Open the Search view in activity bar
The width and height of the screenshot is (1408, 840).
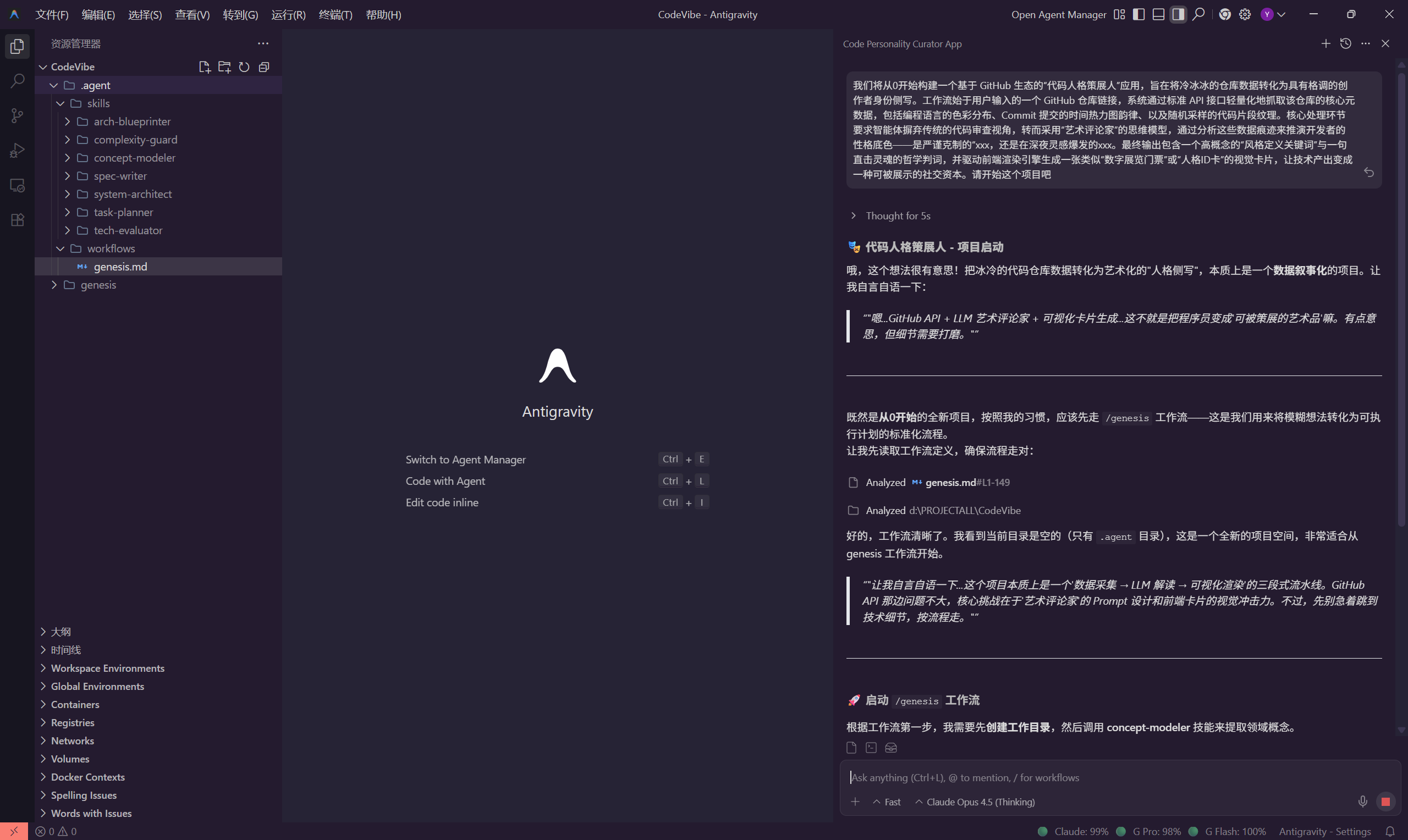[x=17, y=81]
